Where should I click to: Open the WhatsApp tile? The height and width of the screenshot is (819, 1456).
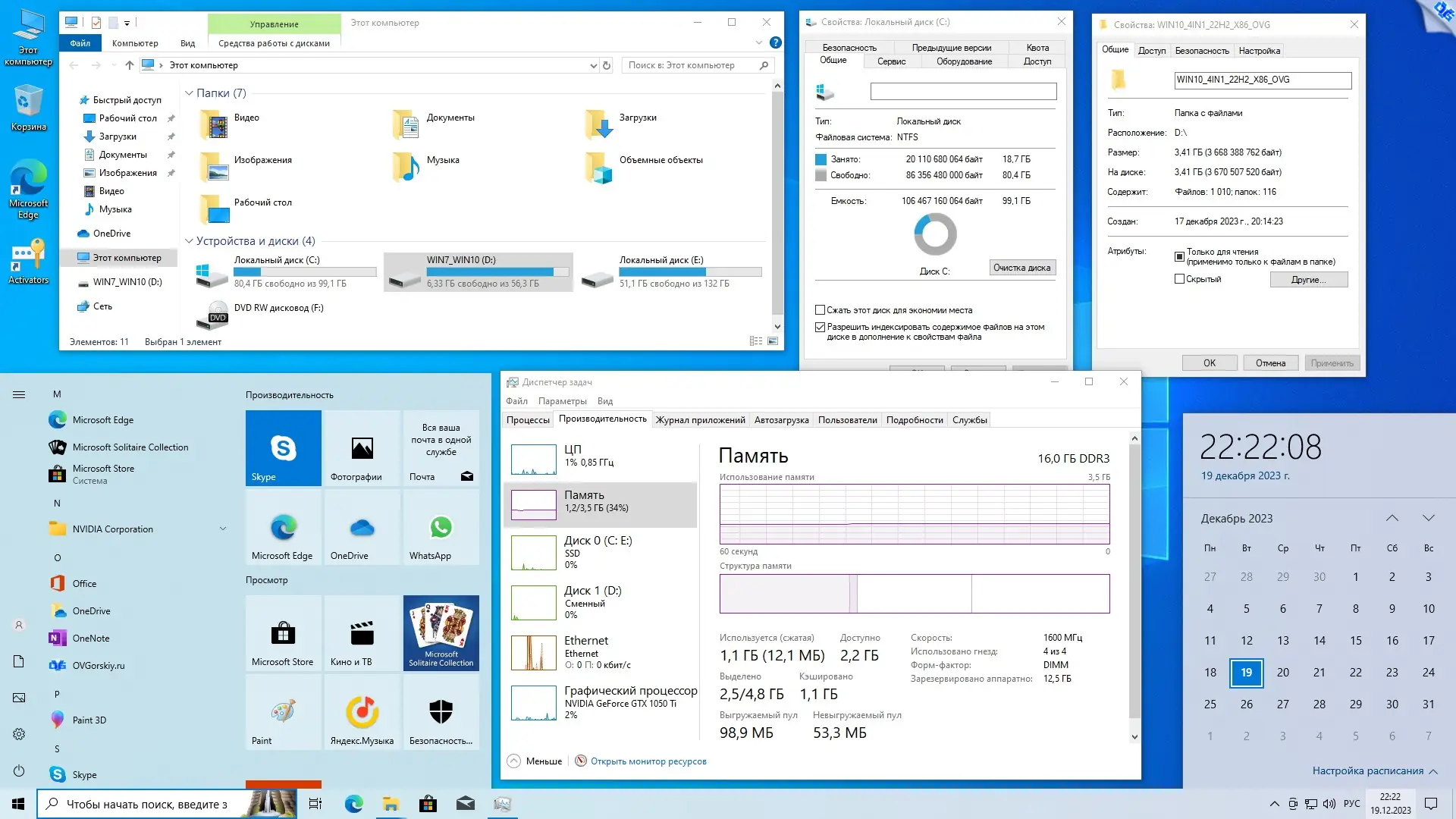point(441,527)
